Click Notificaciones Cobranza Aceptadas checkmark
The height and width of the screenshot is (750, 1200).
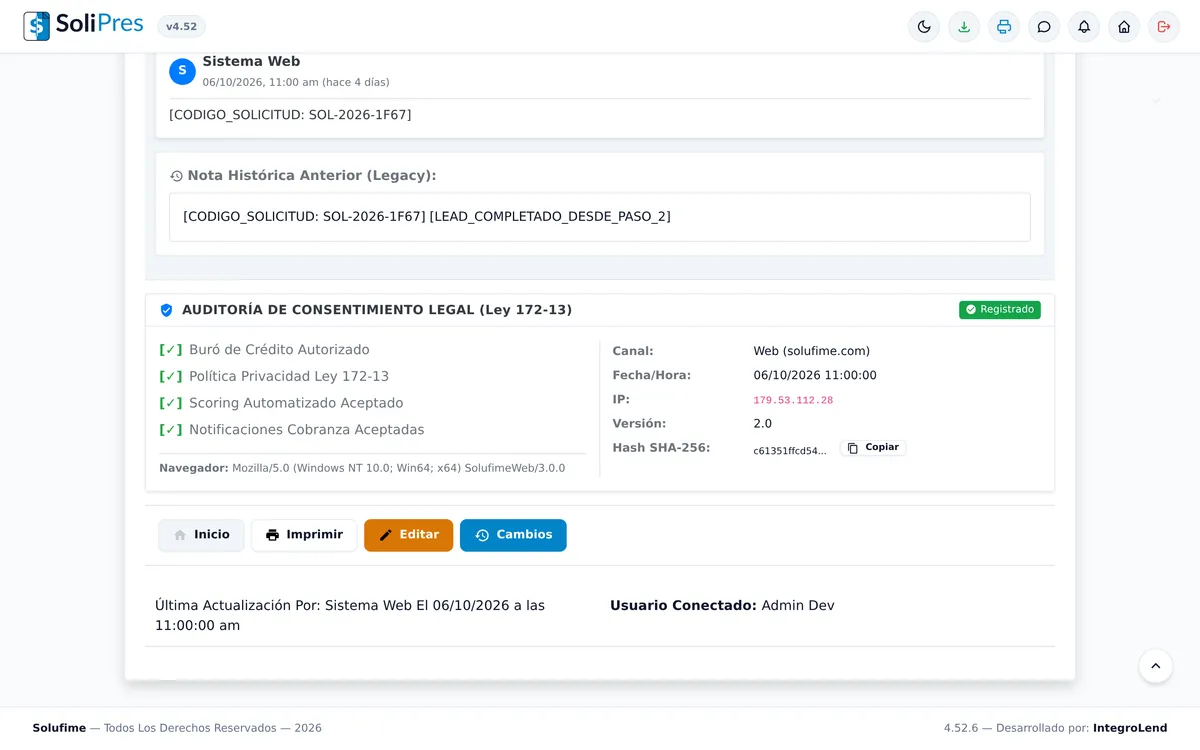pos(171,430)
